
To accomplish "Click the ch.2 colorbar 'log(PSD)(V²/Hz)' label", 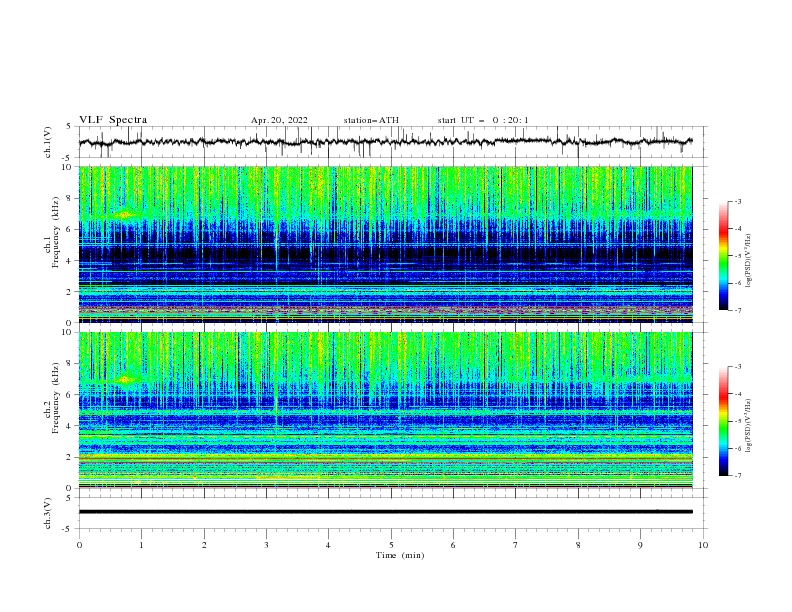I will [x=749, y=426].
